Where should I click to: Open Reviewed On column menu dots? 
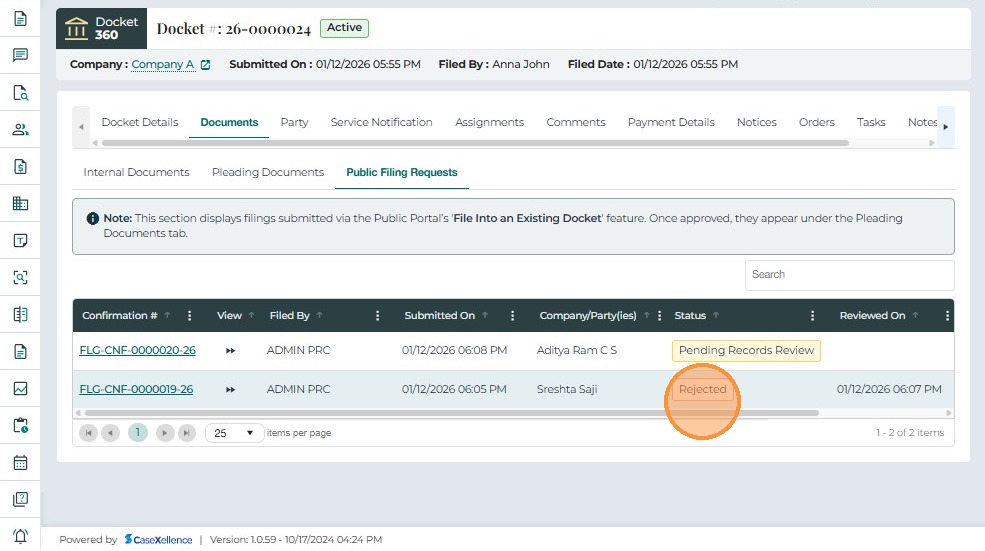[x=947, y=315]
